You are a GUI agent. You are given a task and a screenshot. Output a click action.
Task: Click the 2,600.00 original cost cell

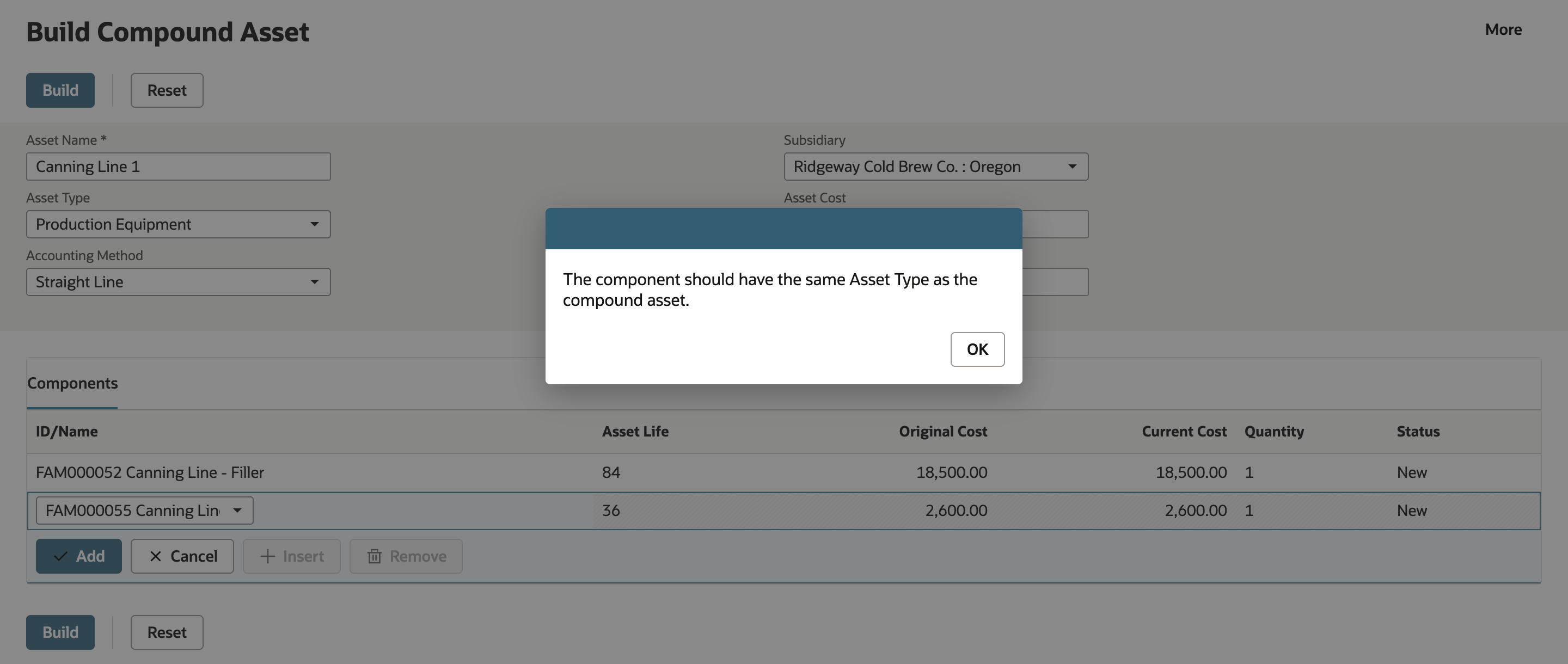[x=955, y=510]
